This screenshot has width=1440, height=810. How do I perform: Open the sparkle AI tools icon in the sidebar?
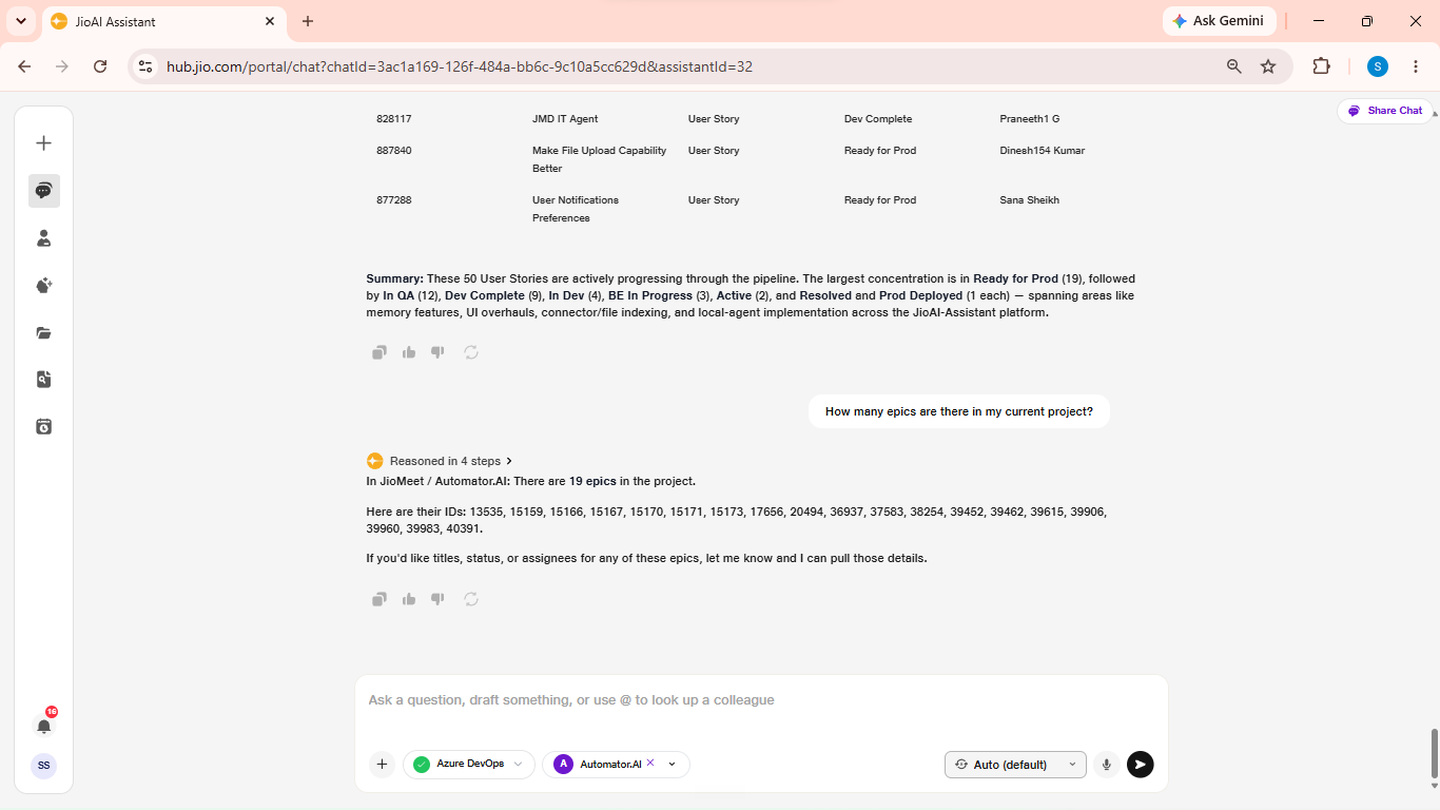pos(44,285)
